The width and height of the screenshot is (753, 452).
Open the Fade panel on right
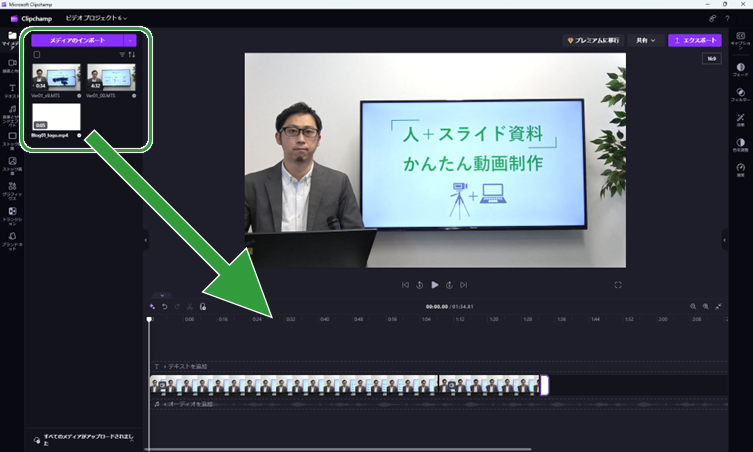pos(741,70)
